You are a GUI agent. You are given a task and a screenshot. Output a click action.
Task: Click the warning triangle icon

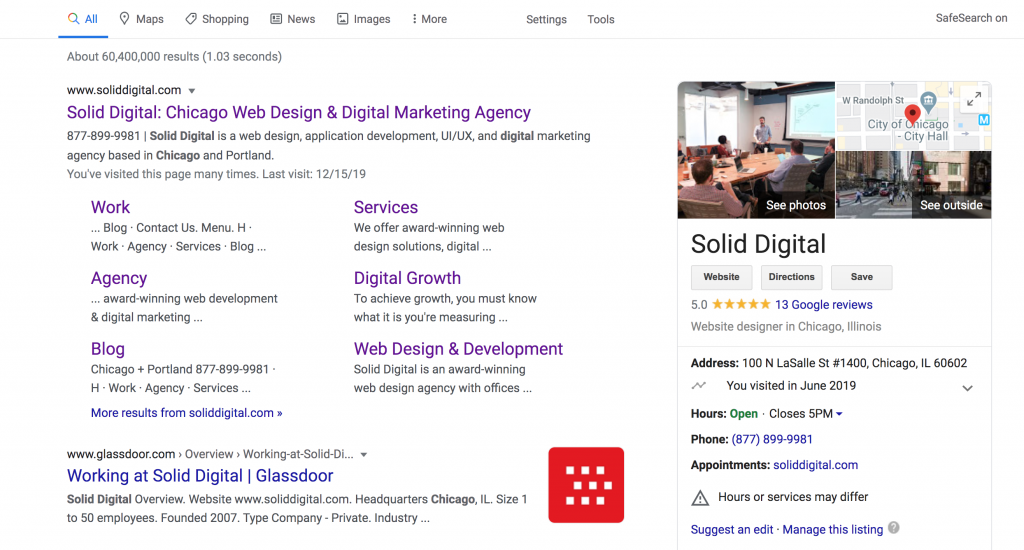point(700,498)
